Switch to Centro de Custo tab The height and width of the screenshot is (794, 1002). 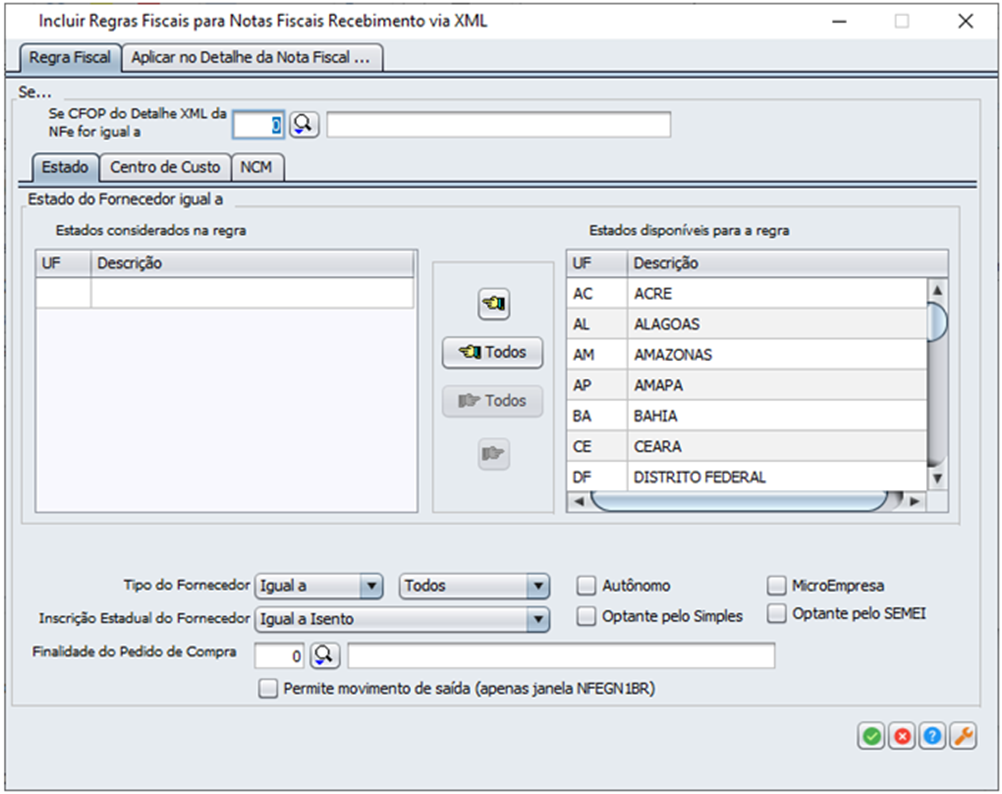point(165,167)
